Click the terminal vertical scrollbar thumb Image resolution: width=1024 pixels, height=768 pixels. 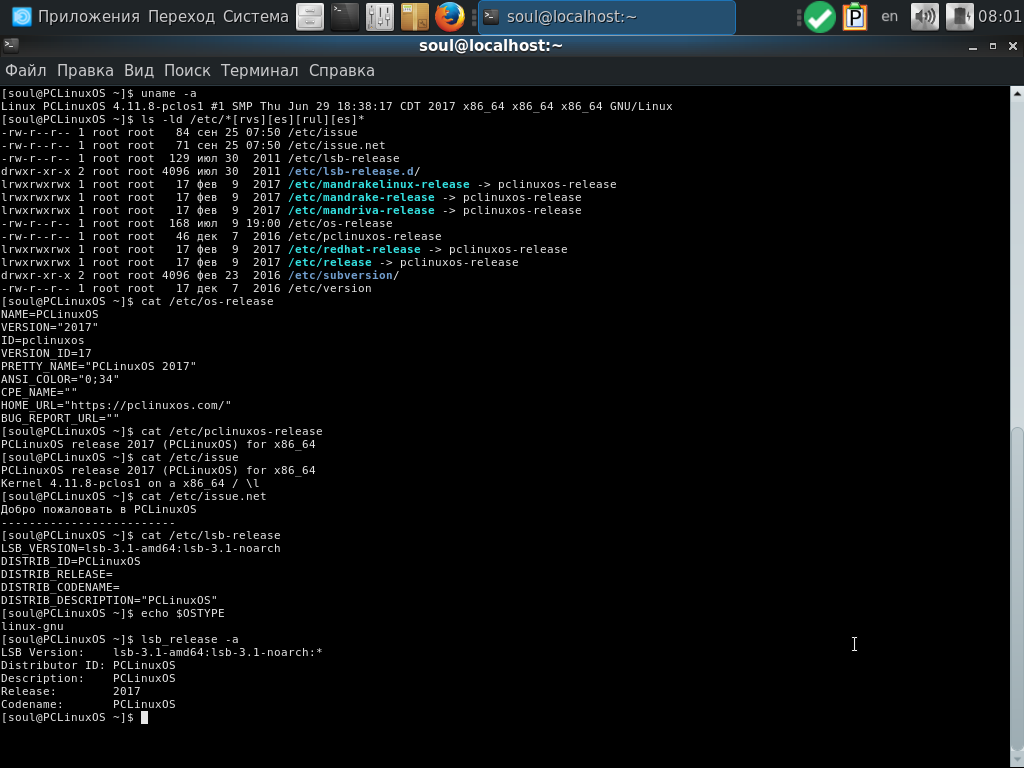(x=1017, y=588)
